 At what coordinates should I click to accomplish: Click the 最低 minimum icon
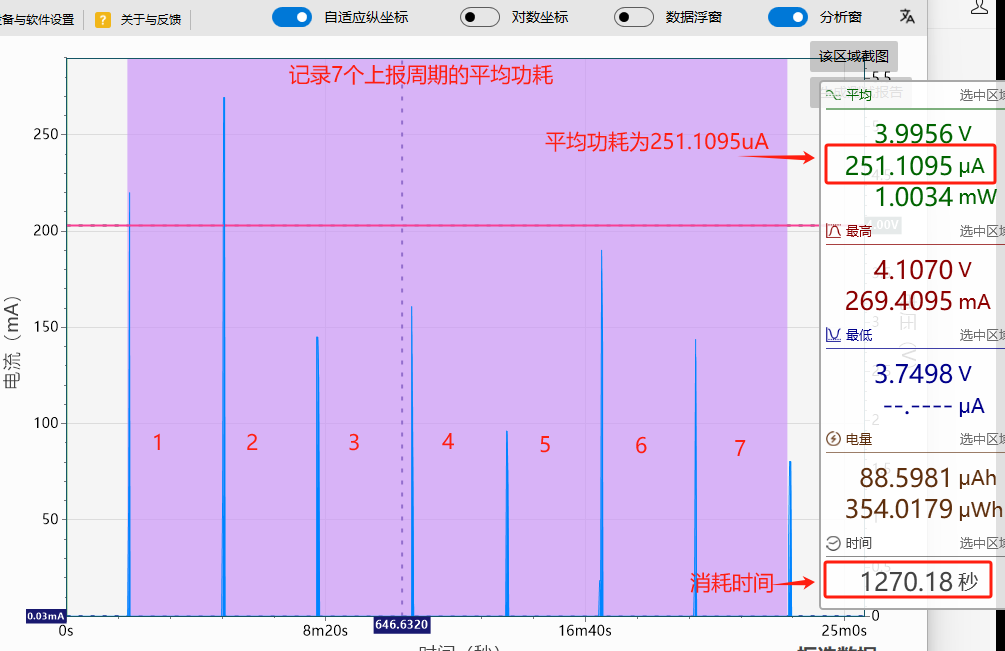pos(833,334)
